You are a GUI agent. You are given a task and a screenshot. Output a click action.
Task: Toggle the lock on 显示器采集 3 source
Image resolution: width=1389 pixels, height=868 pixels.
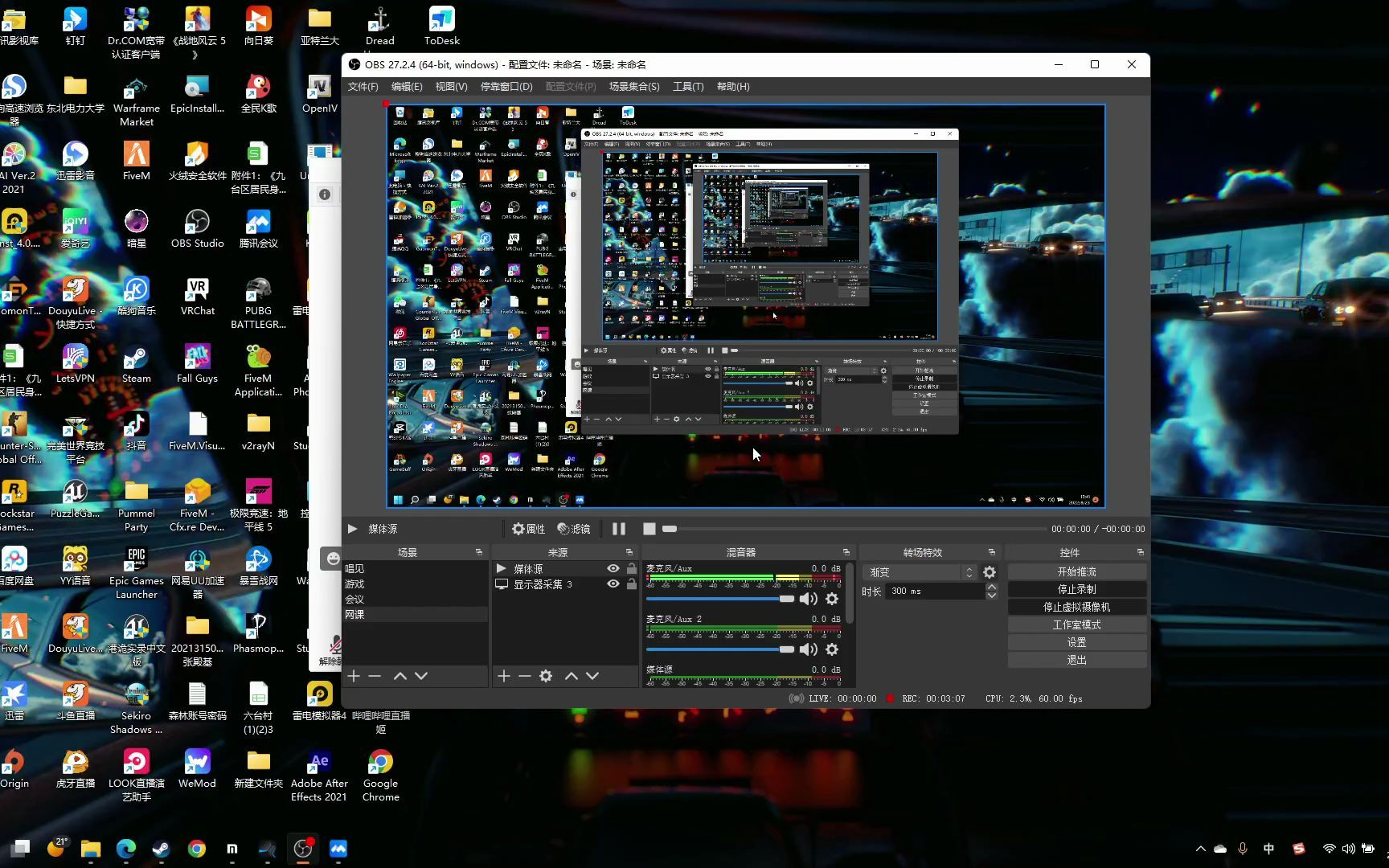pyautogui.click(x=632, y=584)
